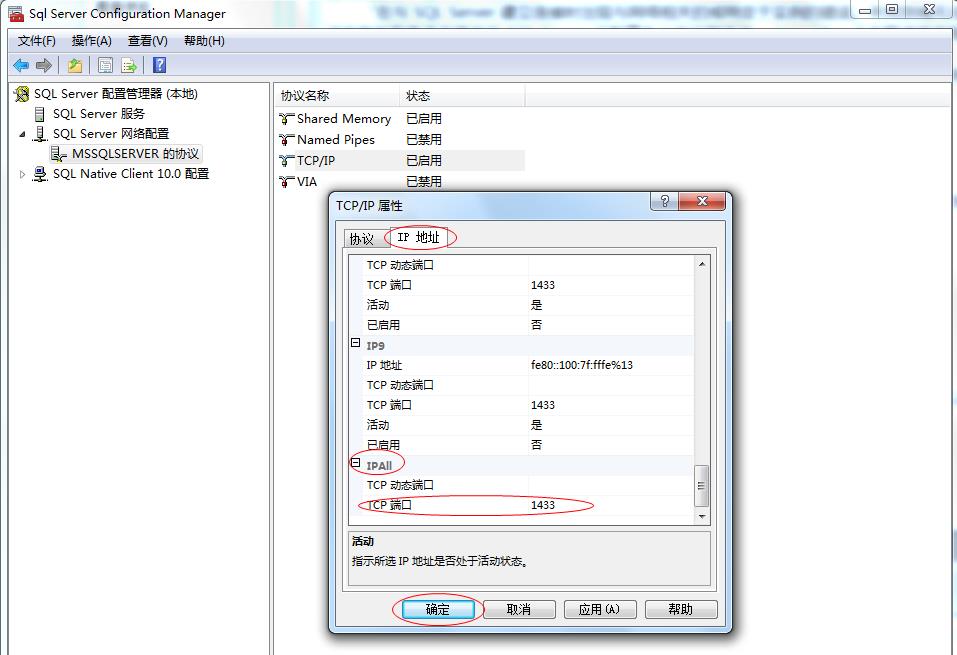Collapse the IPAll section
Image resolution: width=957 pixels, height=655 pixels.
coord(357,462)
